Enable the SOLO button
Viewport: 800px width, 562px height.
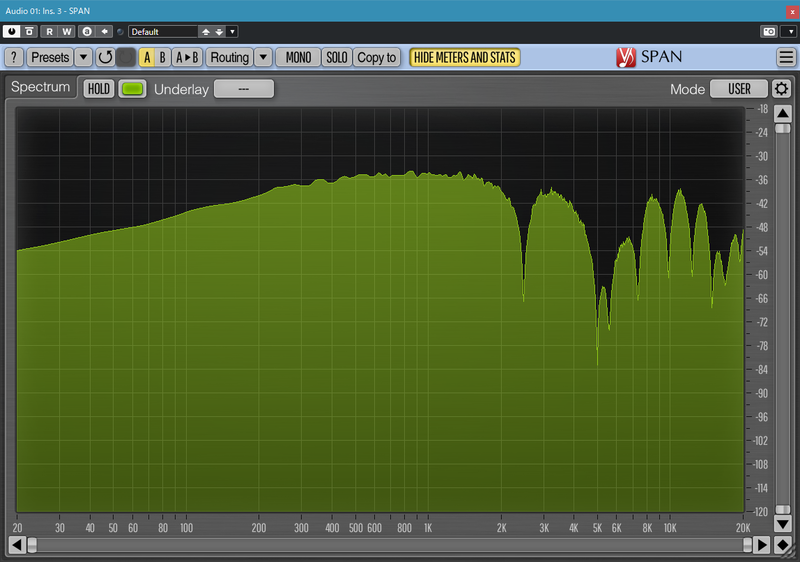[337, 57]
